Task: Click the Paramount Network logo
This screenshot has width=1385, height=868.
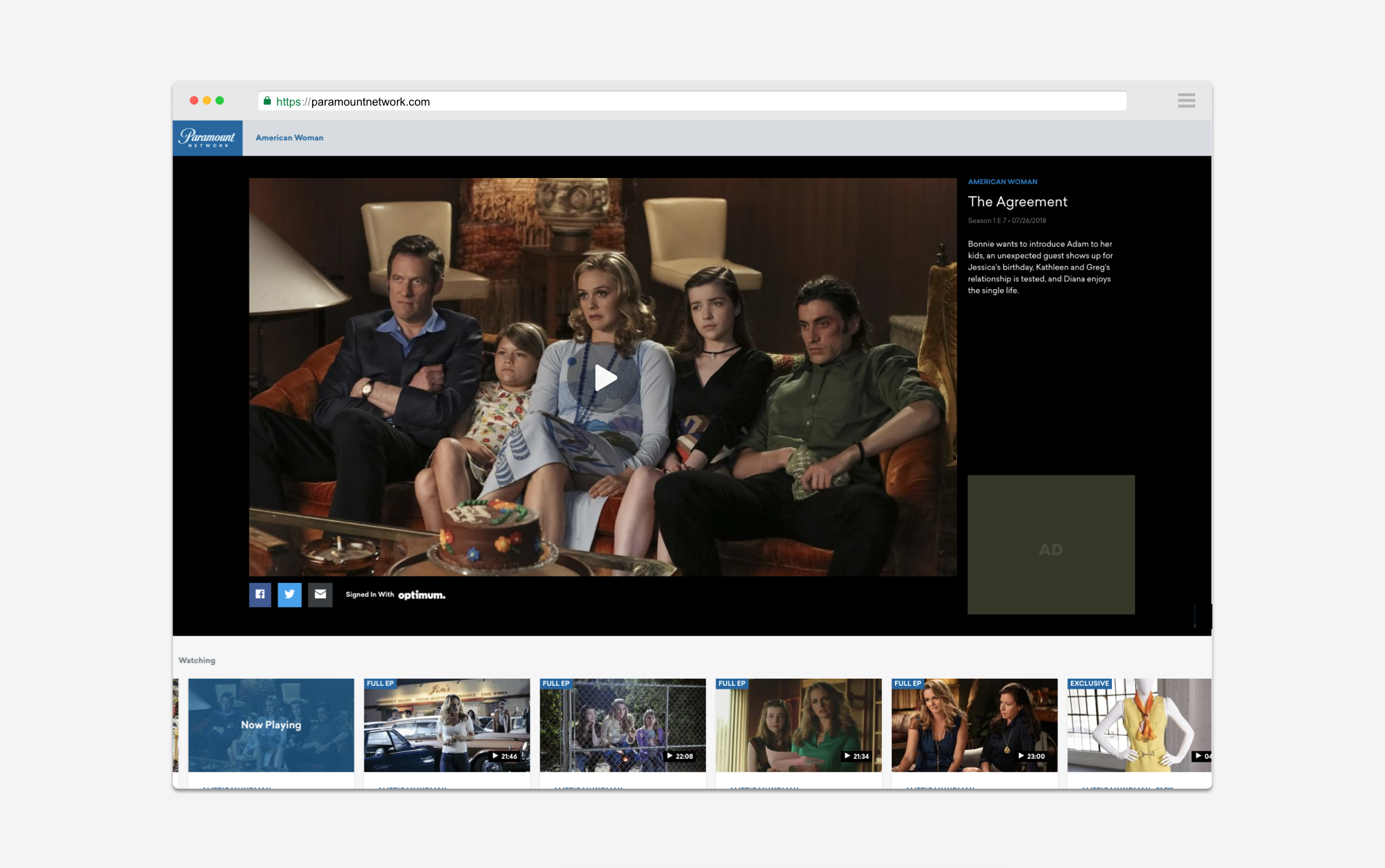Action: click(x=207, y=138)
